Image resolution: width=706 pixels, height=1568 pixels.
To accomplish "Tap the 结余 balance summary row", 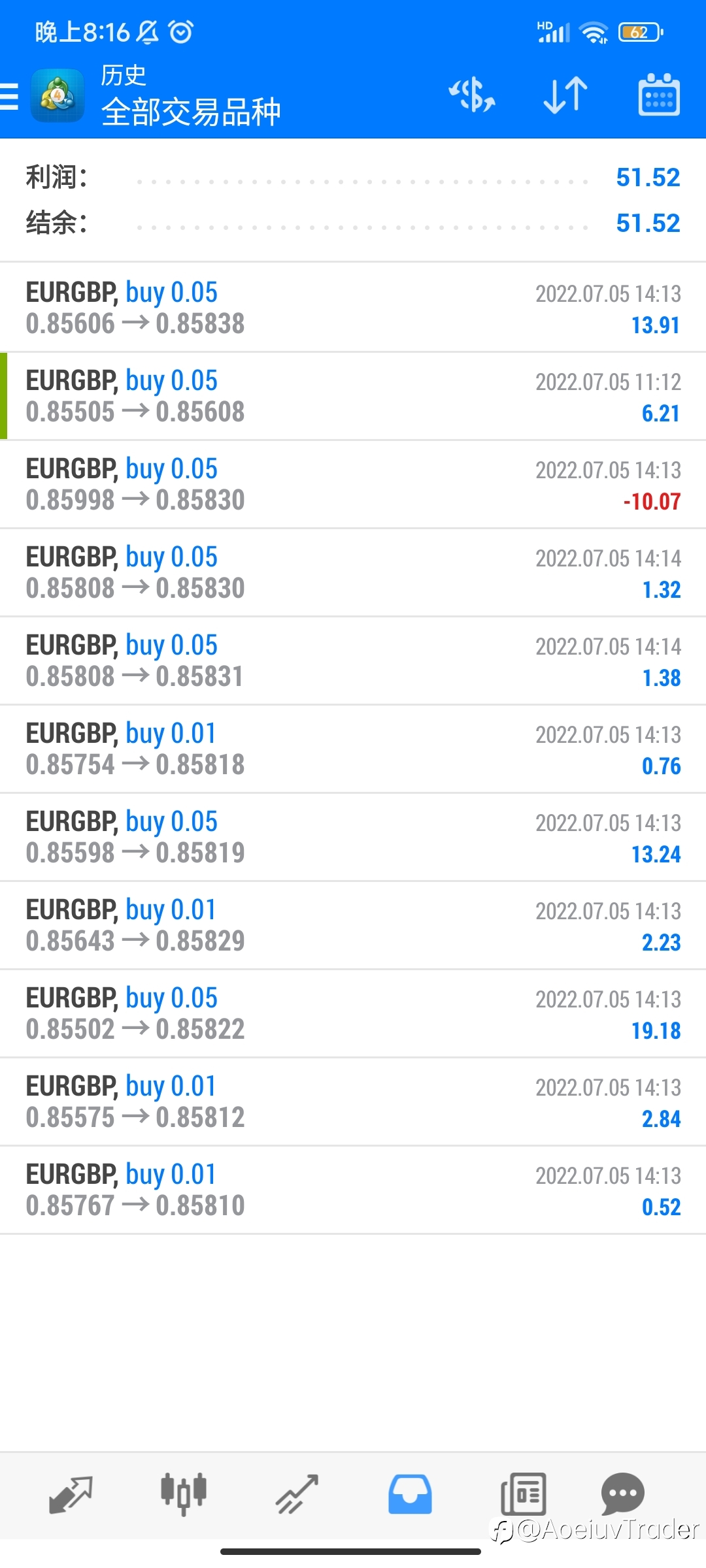I will point(353,223).
